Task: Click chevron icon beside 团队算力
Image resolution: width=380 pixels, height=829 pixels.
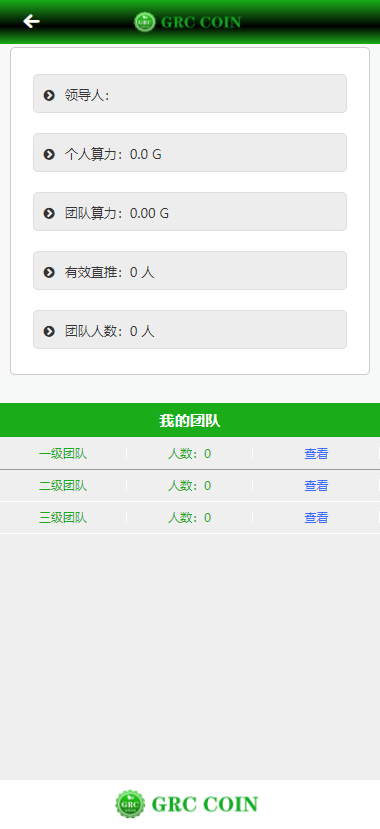Action: (49, 213)
